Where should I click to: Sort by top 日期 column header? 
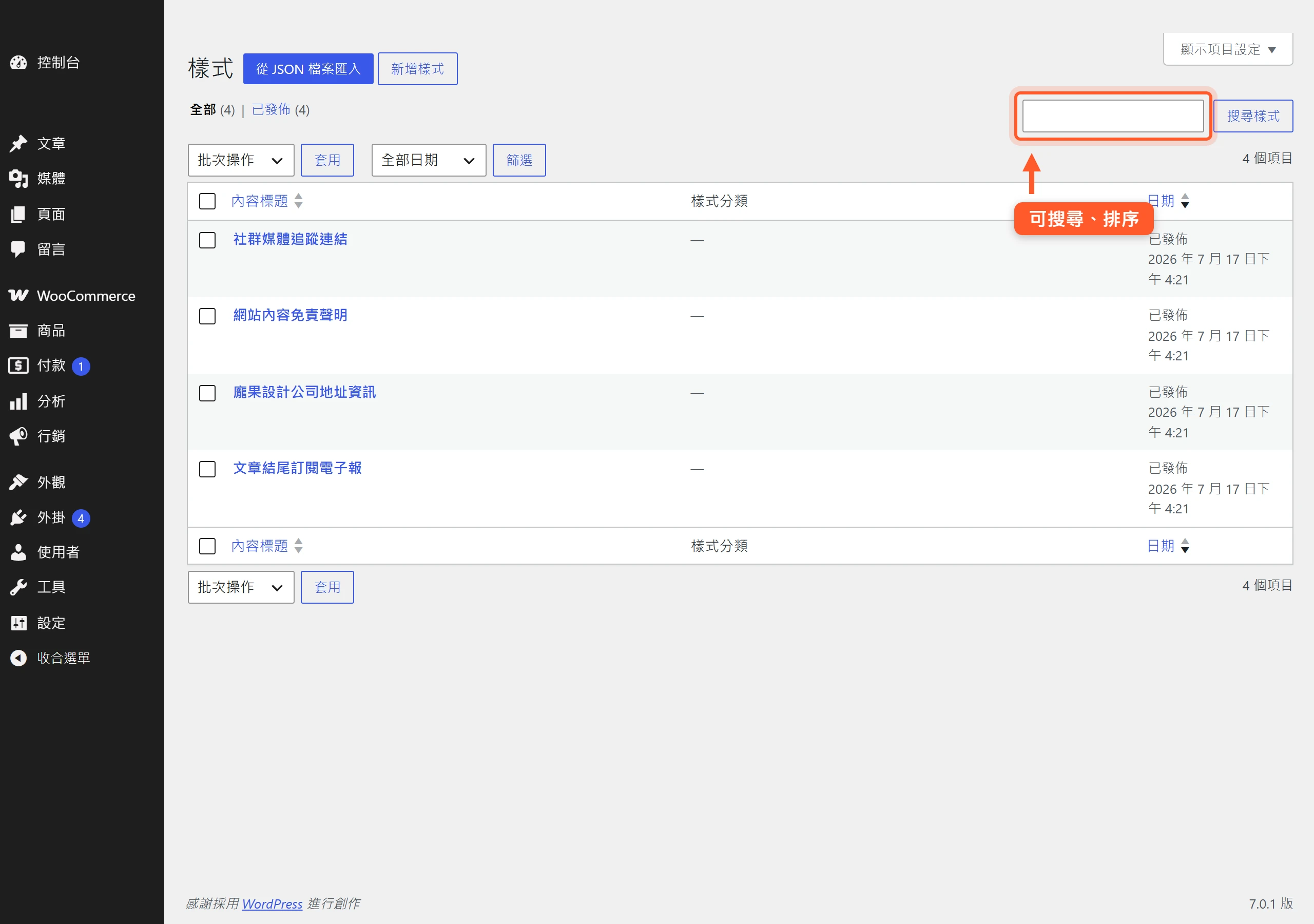coord(1161,201)
